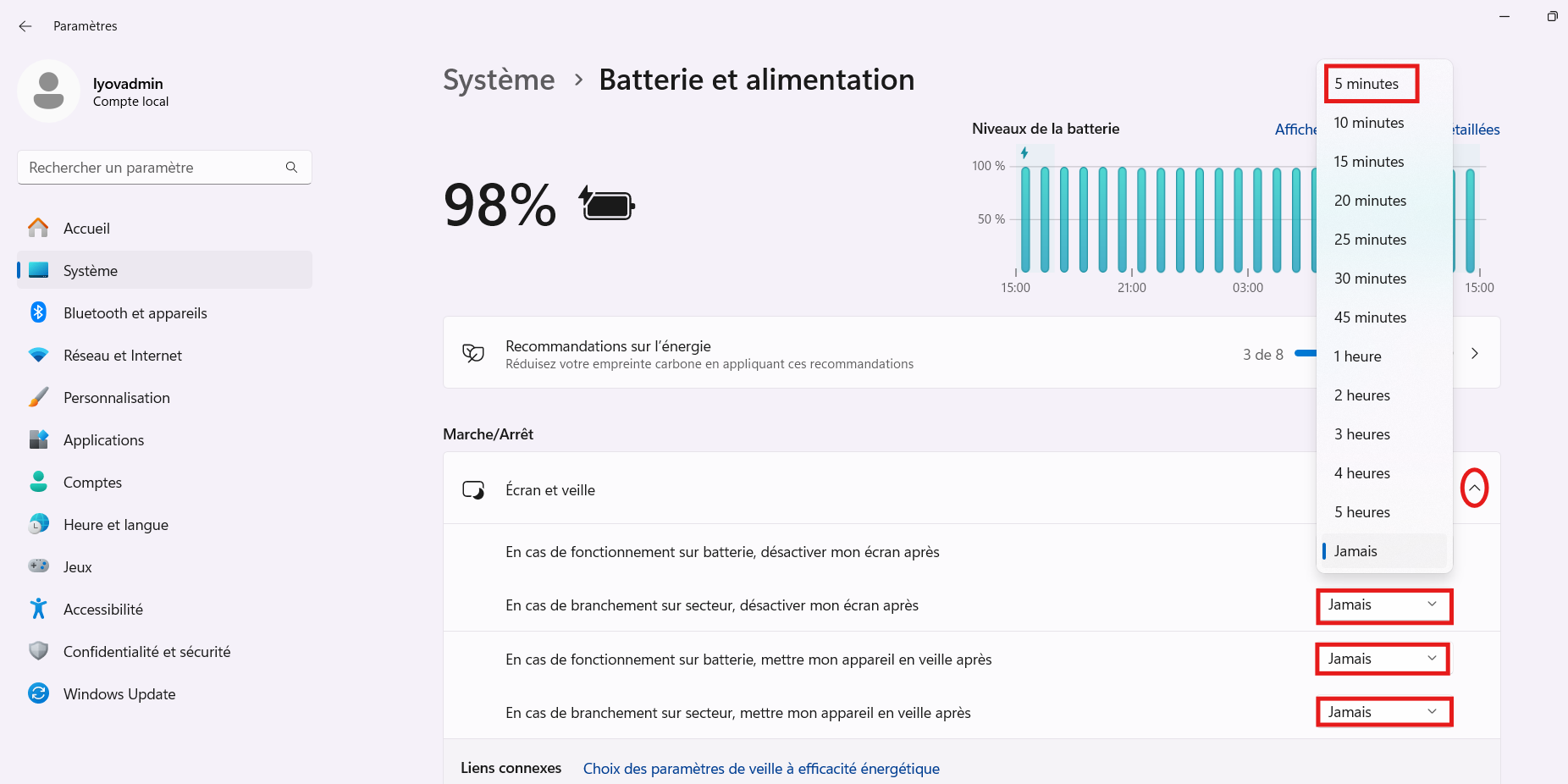Open energy-efficient sleep settings link
Screen dimensions: 1568x784
click(761, 769)
